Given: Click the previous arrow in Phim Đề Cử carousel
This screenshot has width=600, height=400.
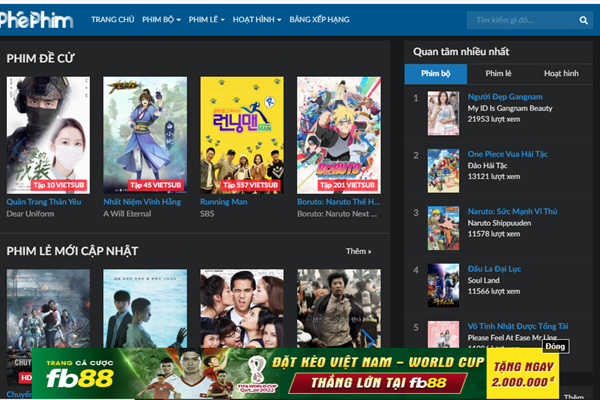Looking at the screenshot, I should 20,149.
